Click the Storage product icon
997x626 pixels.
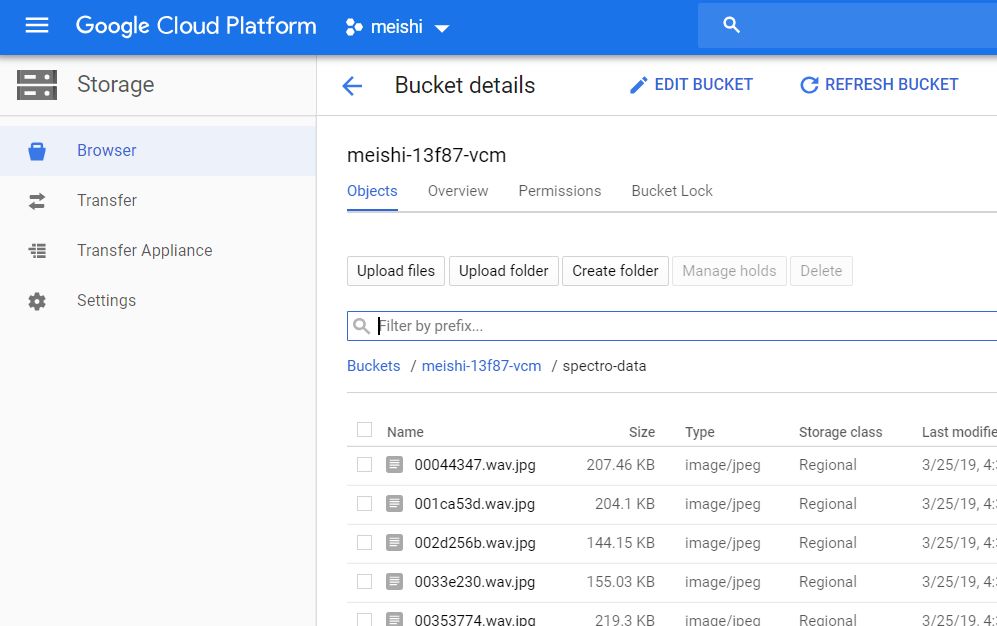click(37, 85)
